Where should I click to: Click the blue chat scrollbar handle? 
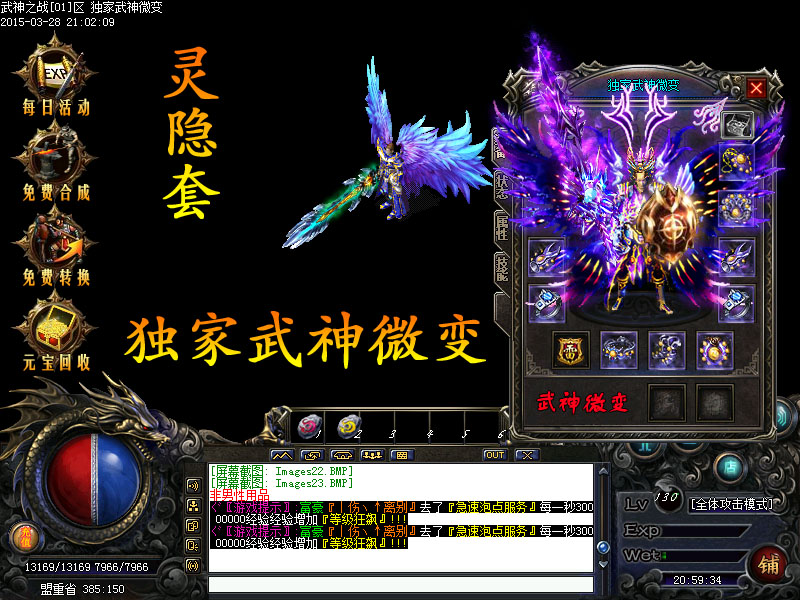click(x=603, y=548)
